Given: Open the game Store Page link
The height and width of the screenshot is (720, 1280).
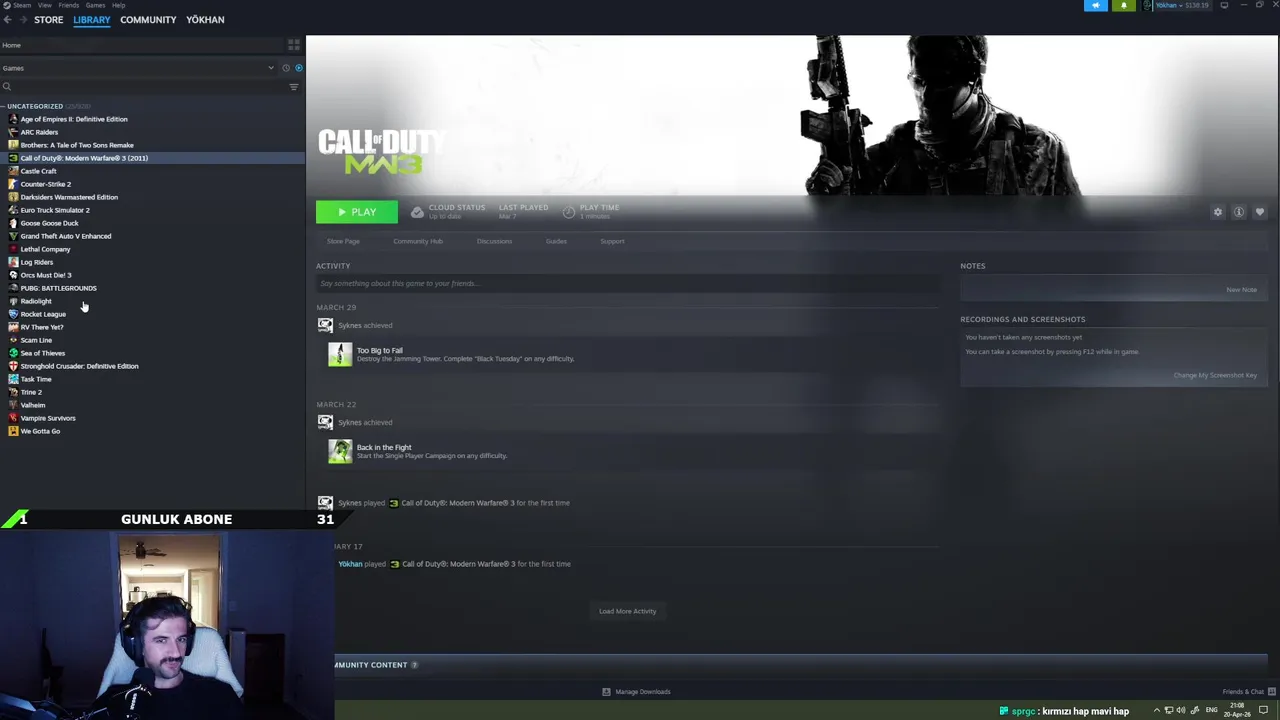Looking at the screenshot, I should tap(343, 241).
